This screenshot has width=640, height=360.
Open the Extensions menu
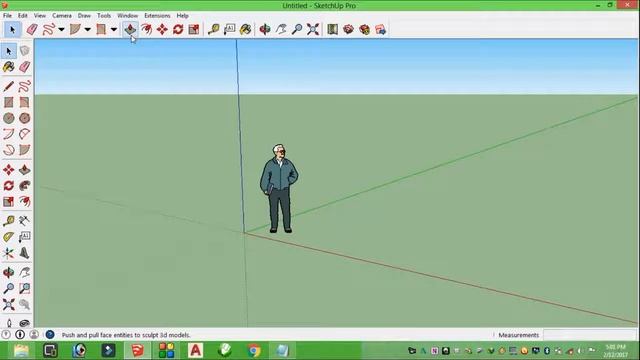[x=157, y=16]
